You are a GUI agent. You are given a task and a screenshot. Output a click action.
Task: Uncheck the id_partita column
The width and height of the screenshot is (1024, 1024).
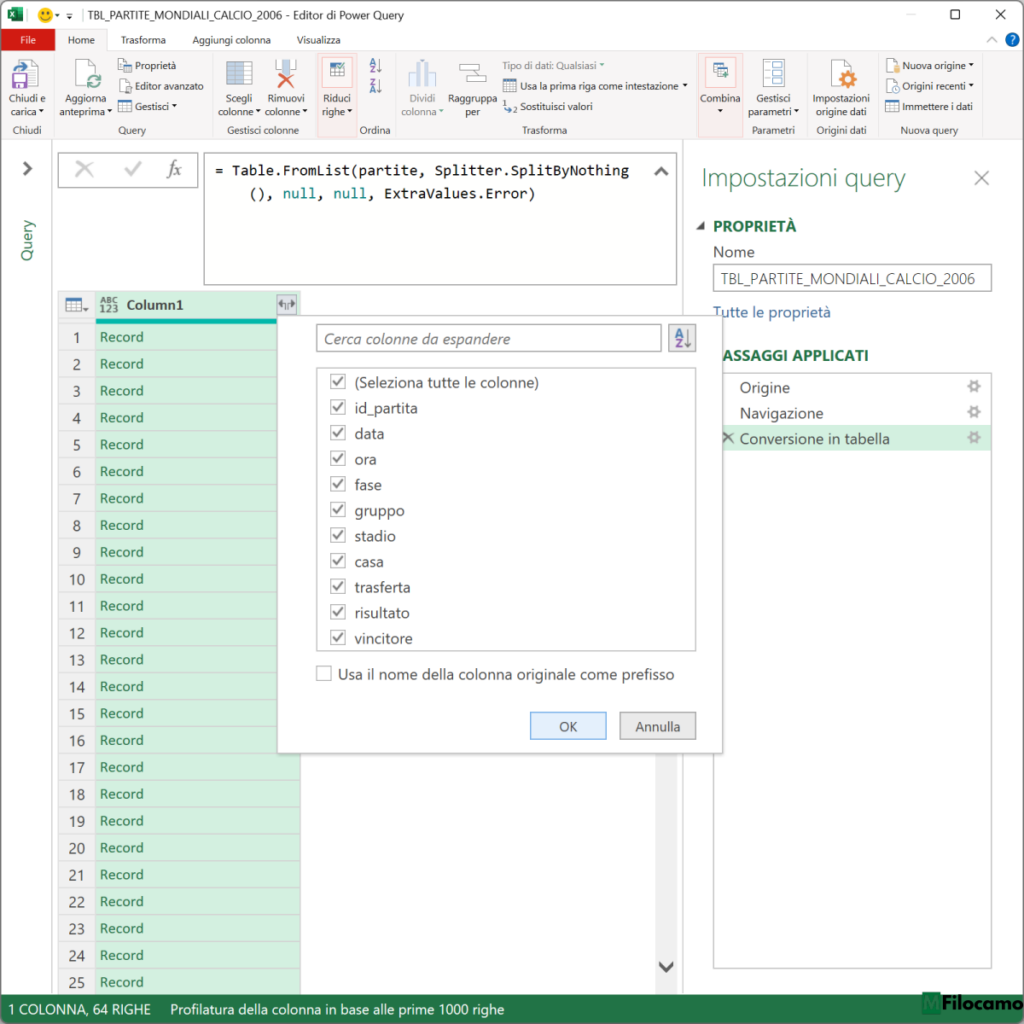point(338,408)
